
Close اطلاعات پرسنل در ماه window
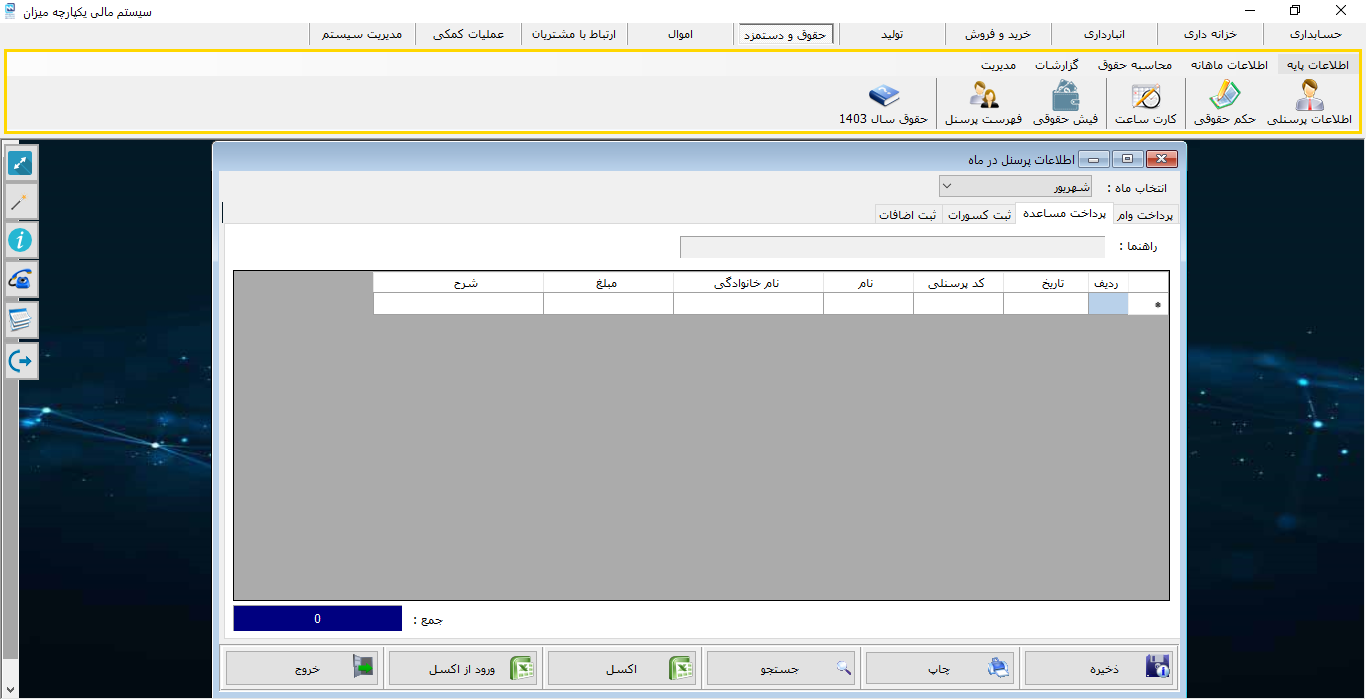click(1161, 159)
